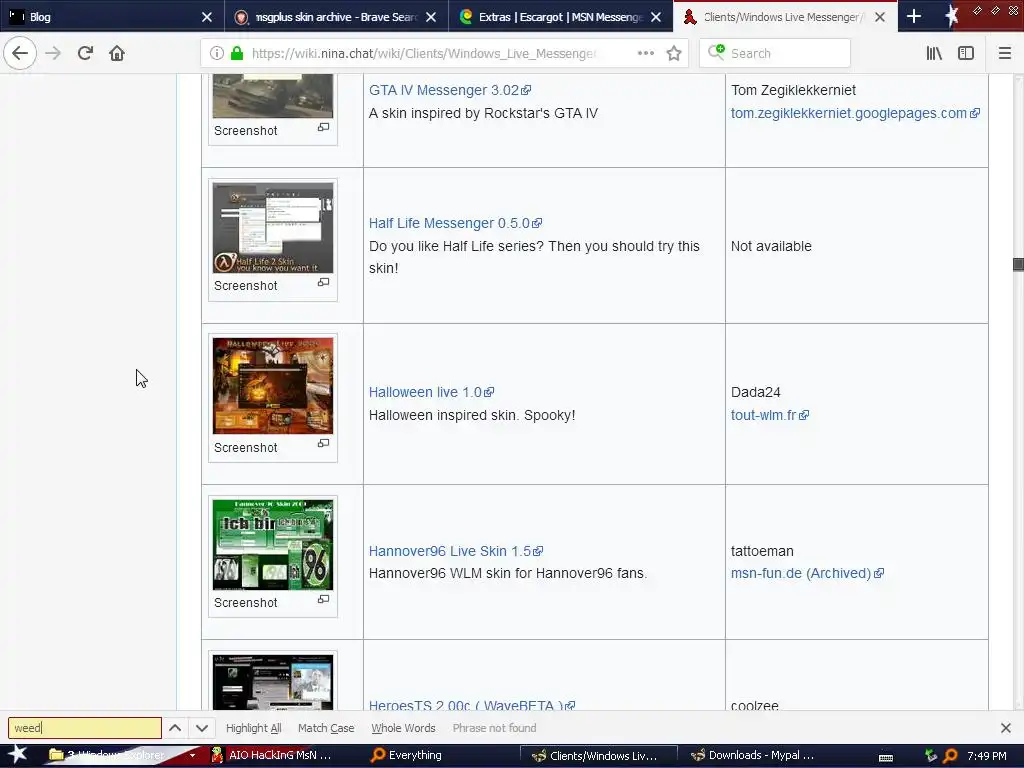Open GTA IV Messenger 3.02 link

pyautogui.click(x=450, y=90)
